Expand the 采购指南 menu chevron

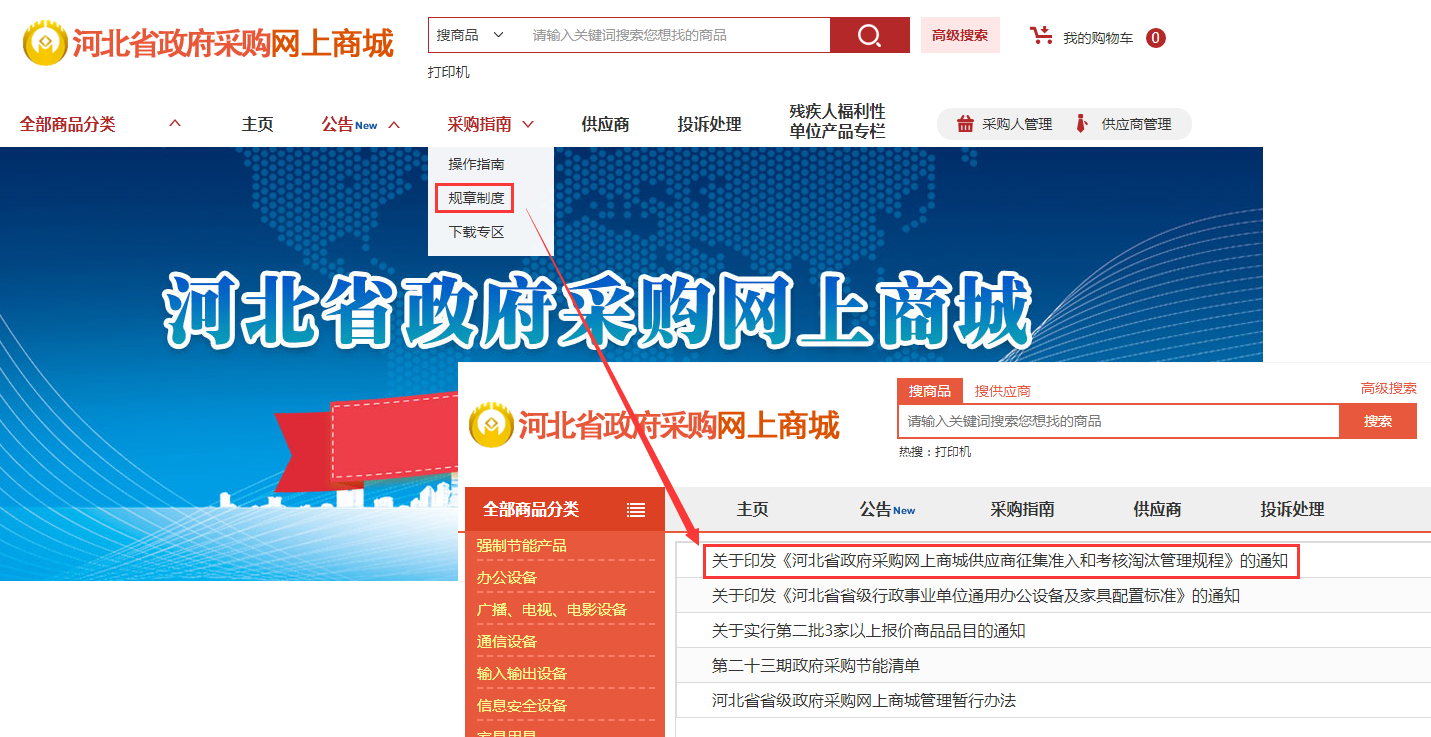click(528, 125)
